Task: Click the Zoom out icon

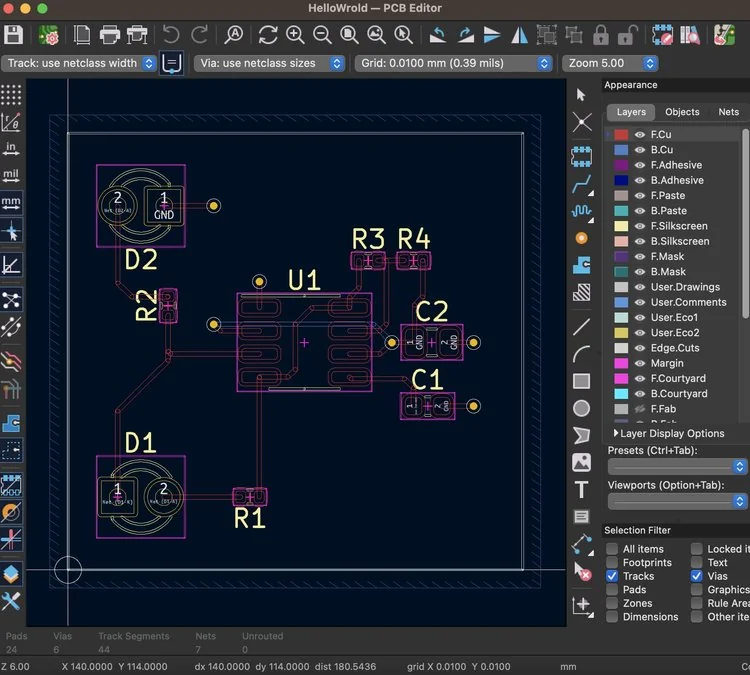Action: click(322, 35)
